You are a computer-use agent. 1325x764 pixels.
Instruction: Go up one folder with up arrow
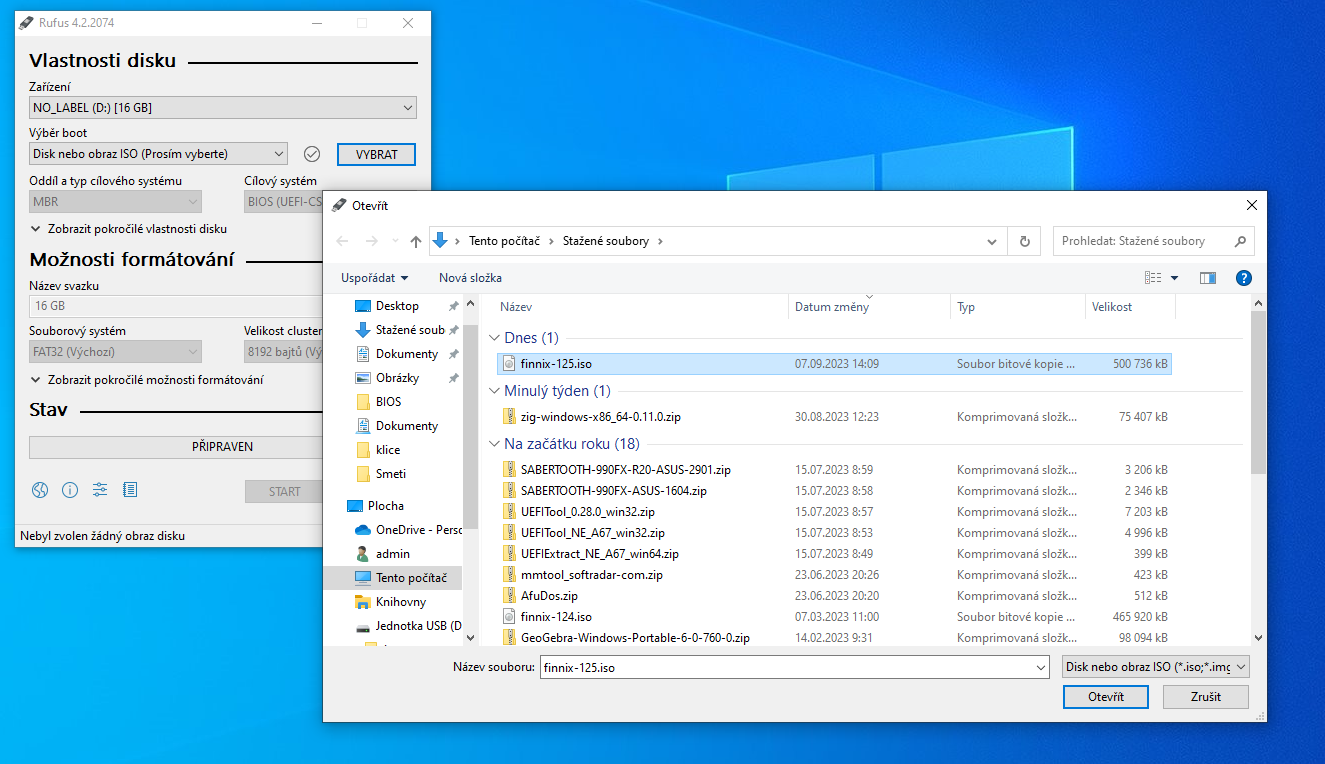pyautogui.click(x=416, y=241)
